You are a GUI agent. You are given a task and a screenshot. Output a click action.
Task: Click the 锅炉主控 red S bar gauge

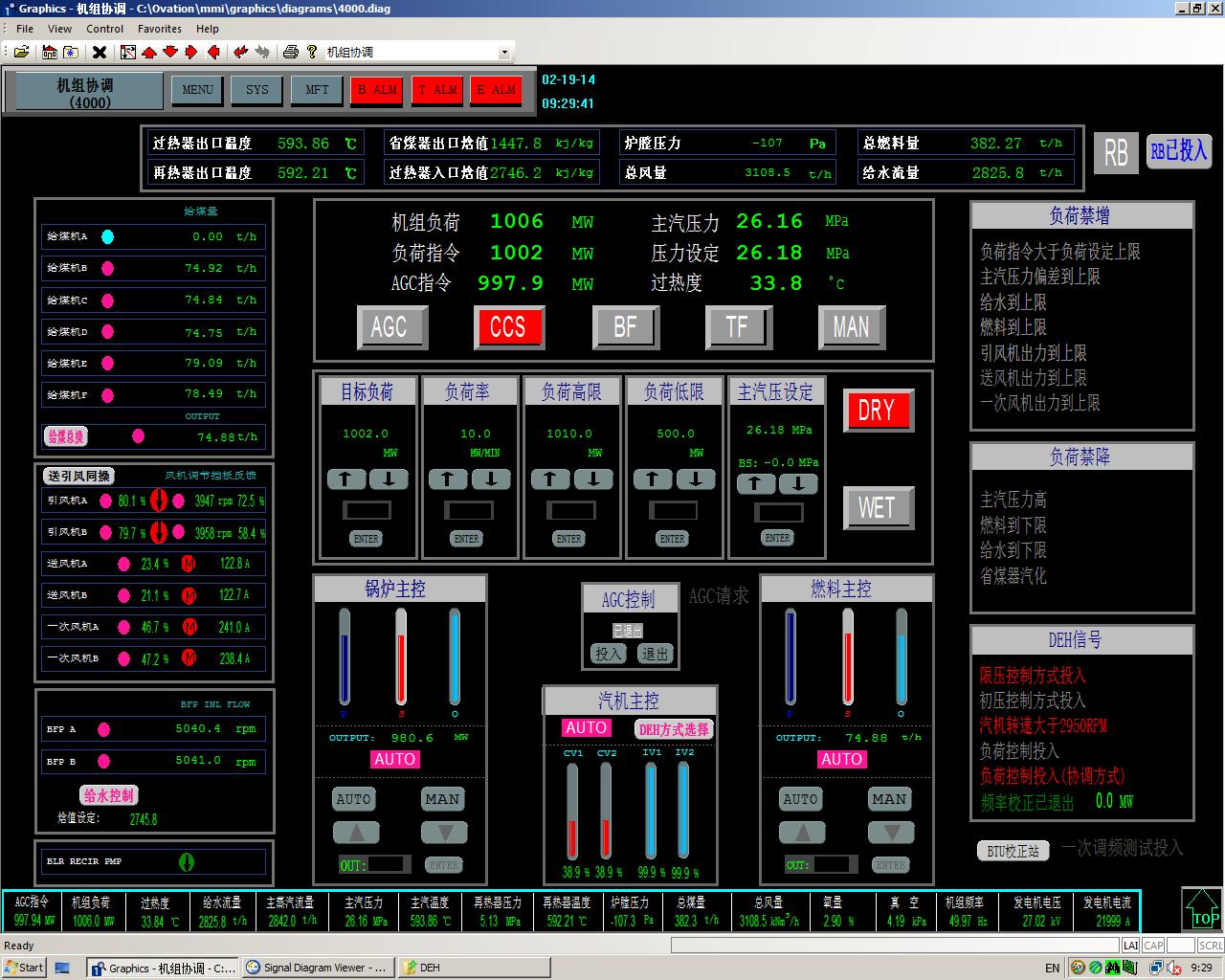point(401,657)
